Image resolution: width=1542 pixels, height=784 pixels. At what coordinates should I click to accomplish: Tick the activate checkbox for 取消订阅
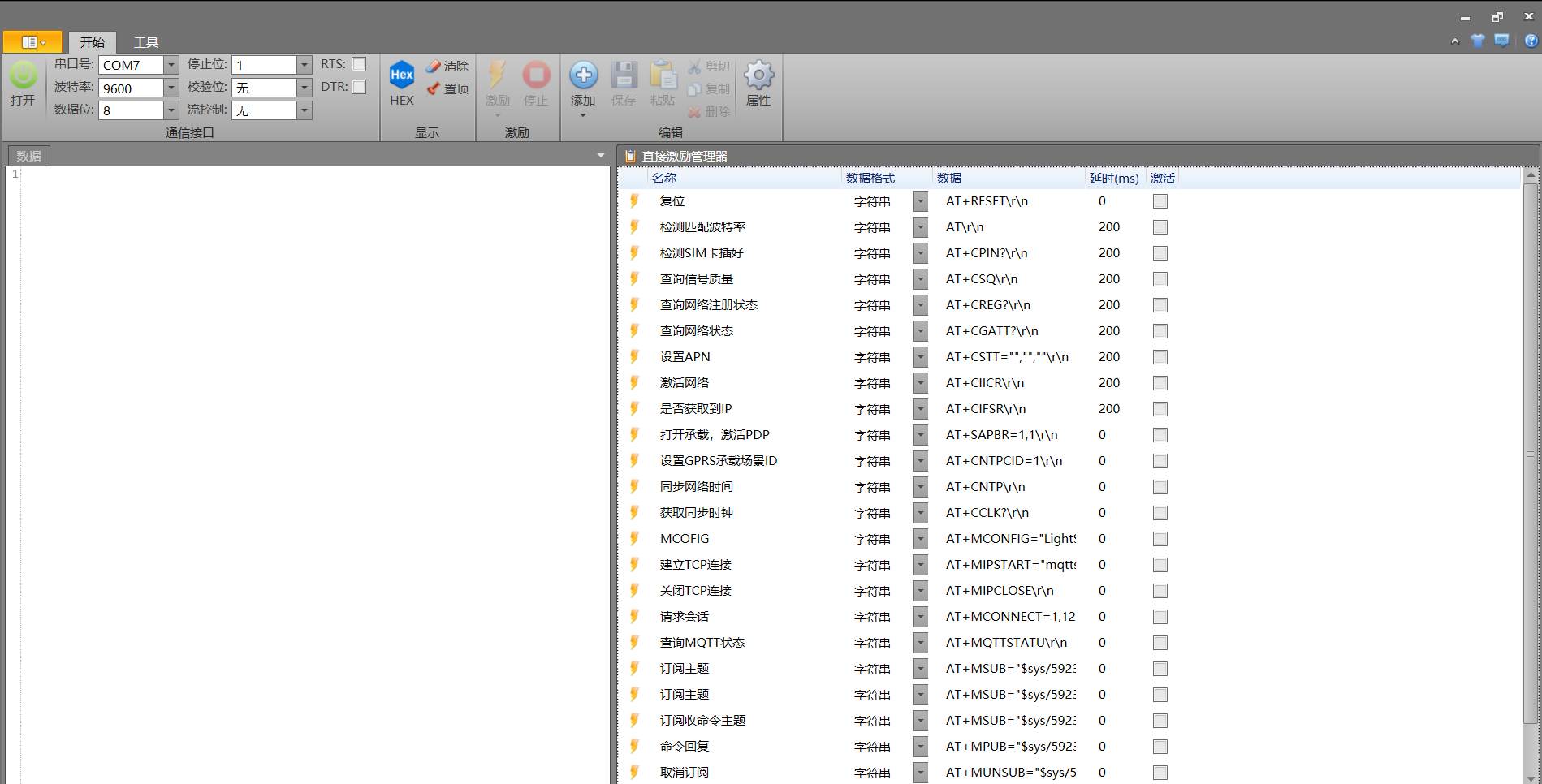point(1160,773)
